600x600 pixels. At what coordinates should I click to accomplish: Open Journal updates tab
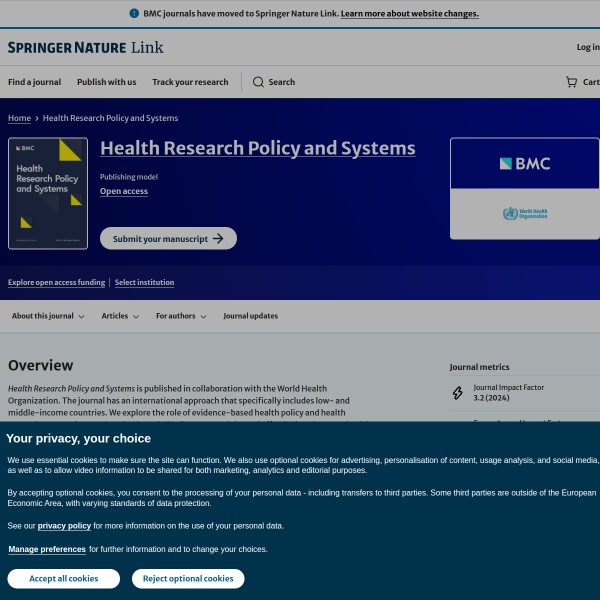[x=250, y=316]
